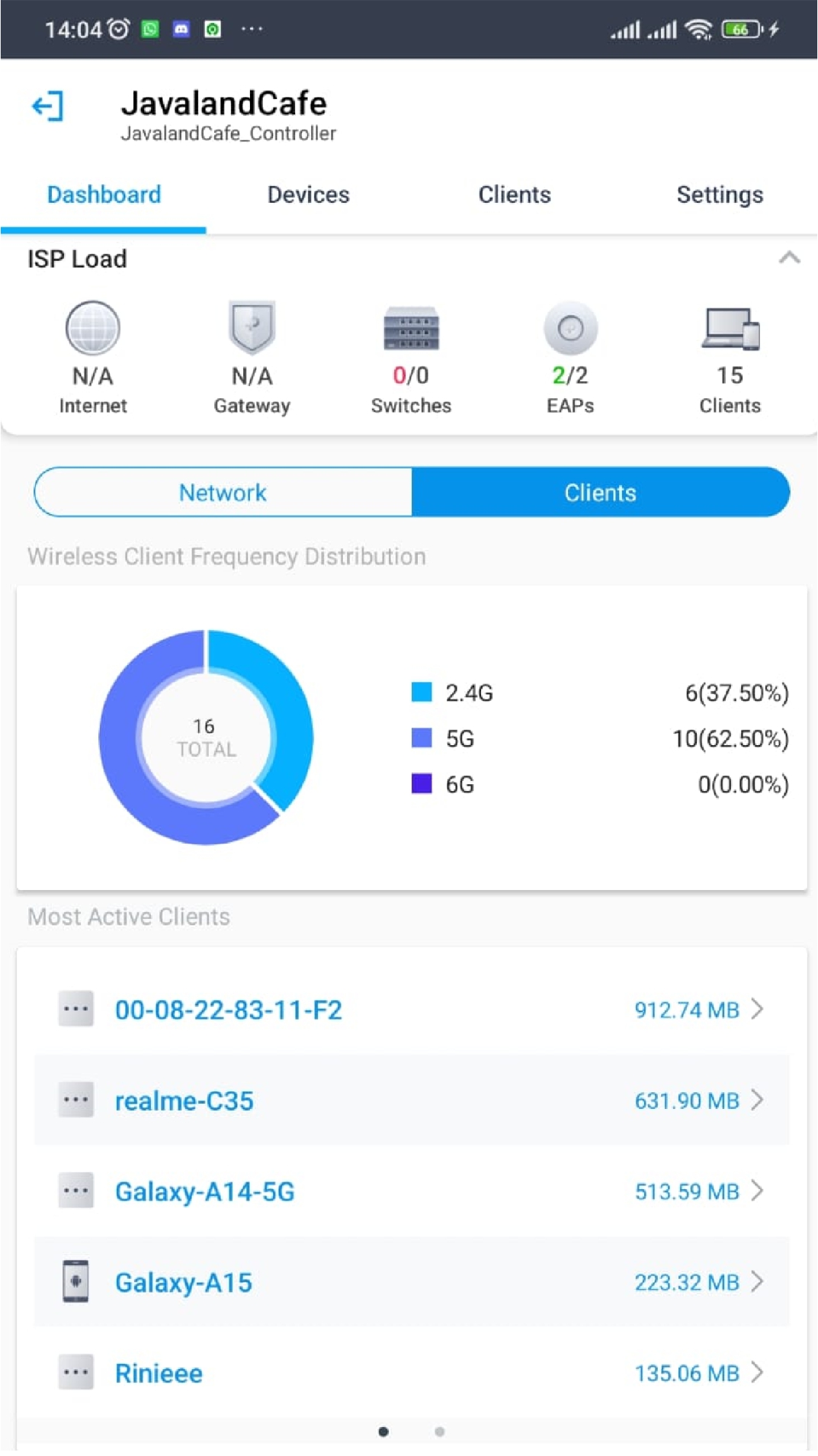Image resolution: width=818 pixels, height=1456 pixels.
Task: Go to the second page dot indicator
Action: click(x=440, y=1432)
